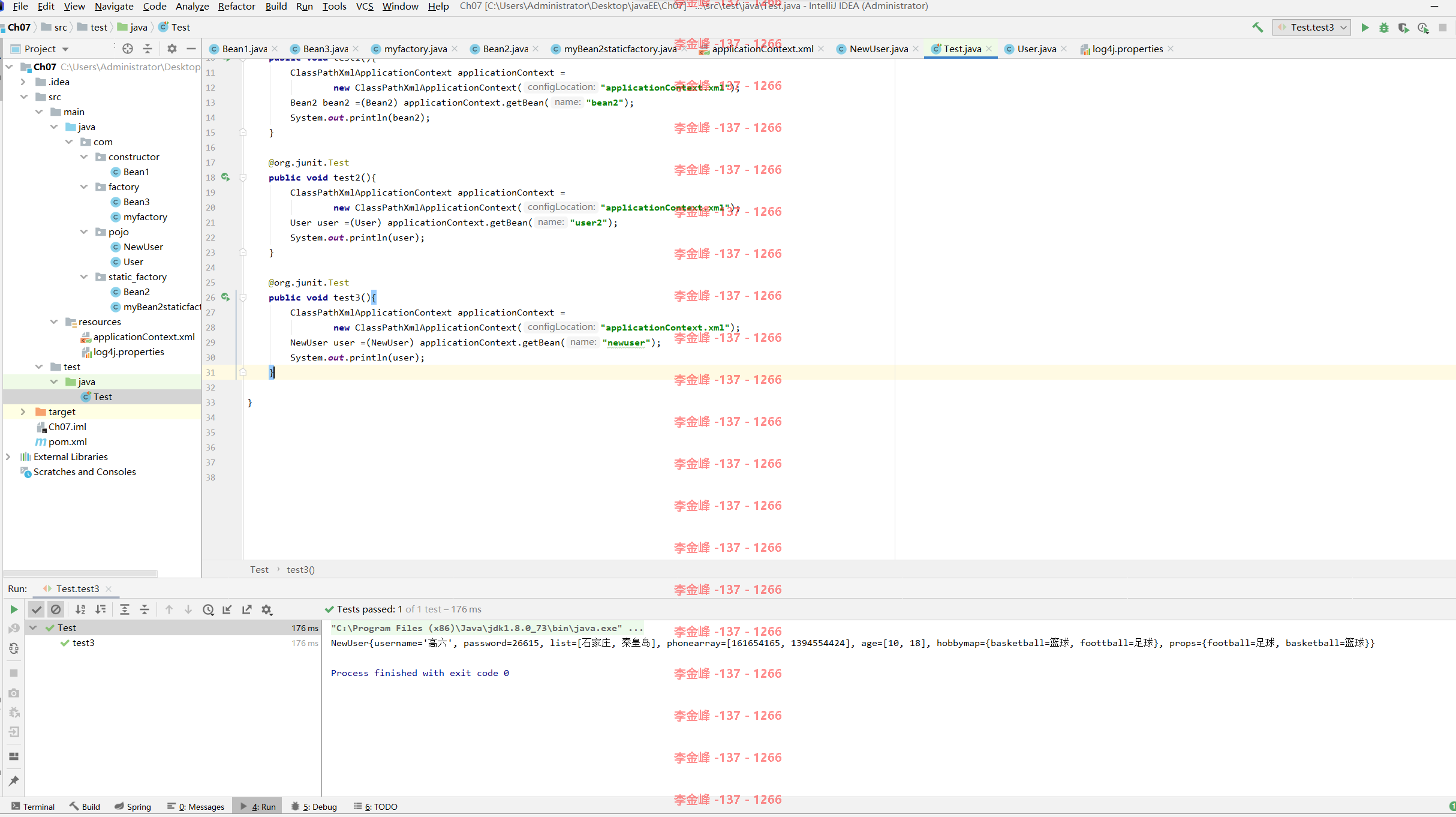1456x817 pixels.
Task: Toggle Show Ignored tests button
Action: tap(56, 609)
